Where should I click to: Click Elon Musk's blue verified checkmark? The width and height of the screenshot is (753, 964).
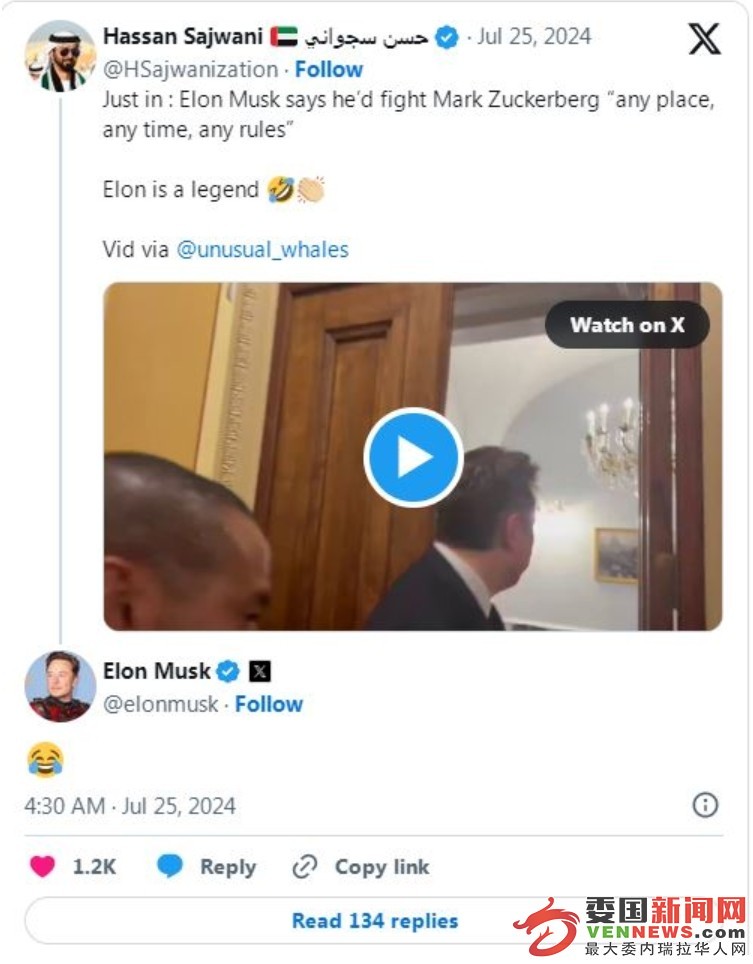pyautogui.click(x=228, y=671)
